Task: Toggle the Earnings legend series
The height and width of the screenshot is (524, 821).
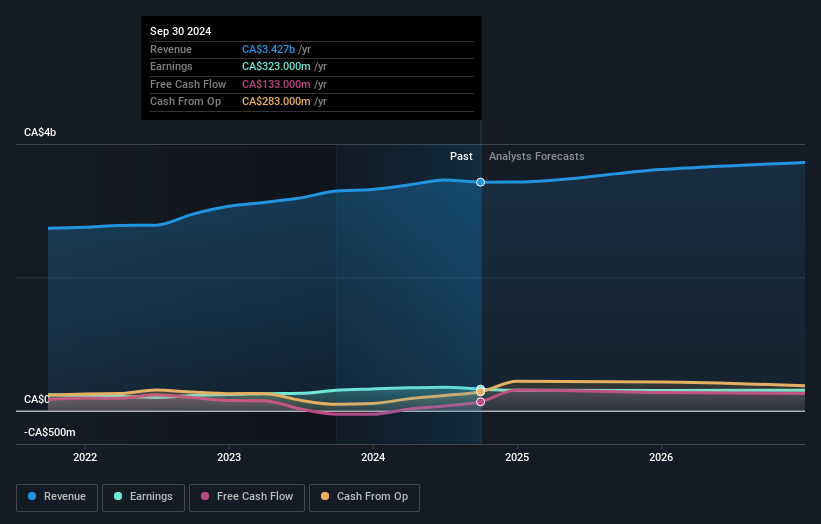Action: [143, 497]
